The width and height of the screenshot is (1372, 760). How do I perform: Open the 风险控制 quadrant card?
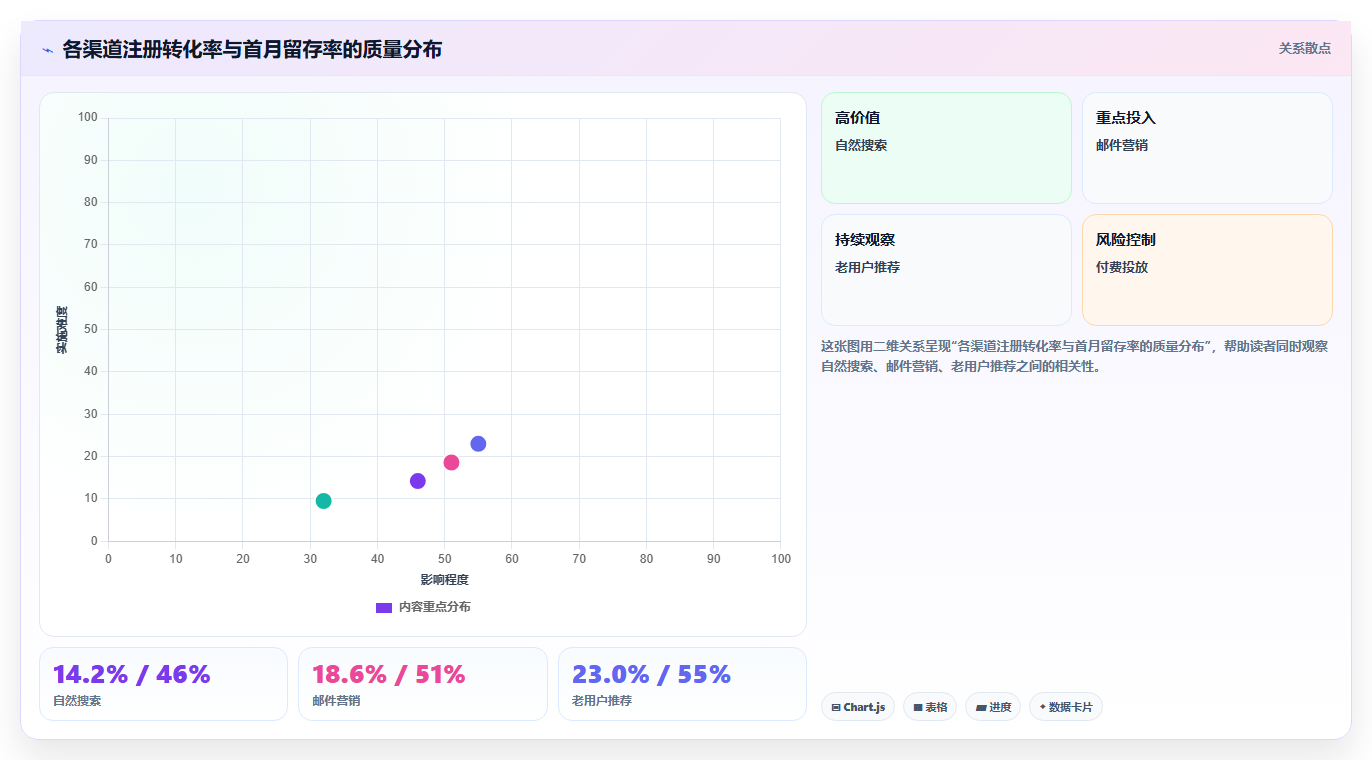(x=1207, y=270)
